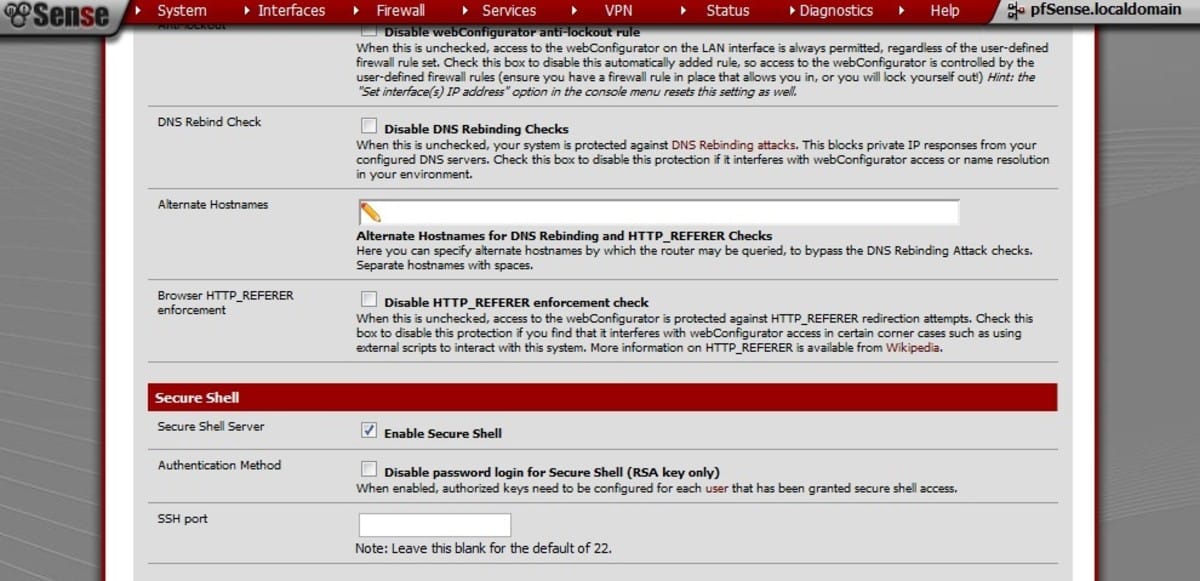Screen dimensions: 1200x581
Task: Uncheck Enable Secure Shell
Action: tap(369, 429)
